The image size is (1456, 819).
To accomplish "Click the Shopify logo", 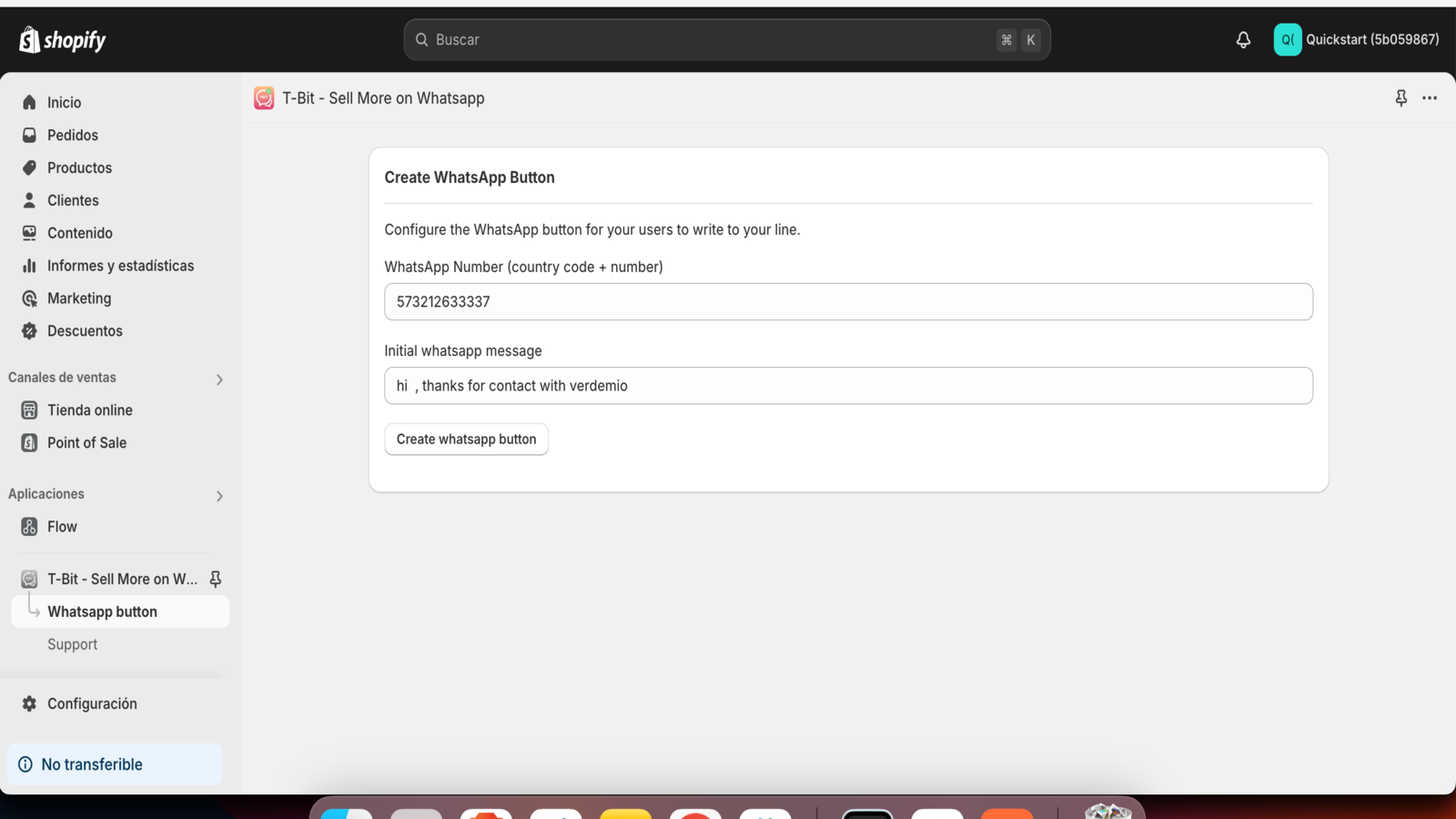I will 63,40.
